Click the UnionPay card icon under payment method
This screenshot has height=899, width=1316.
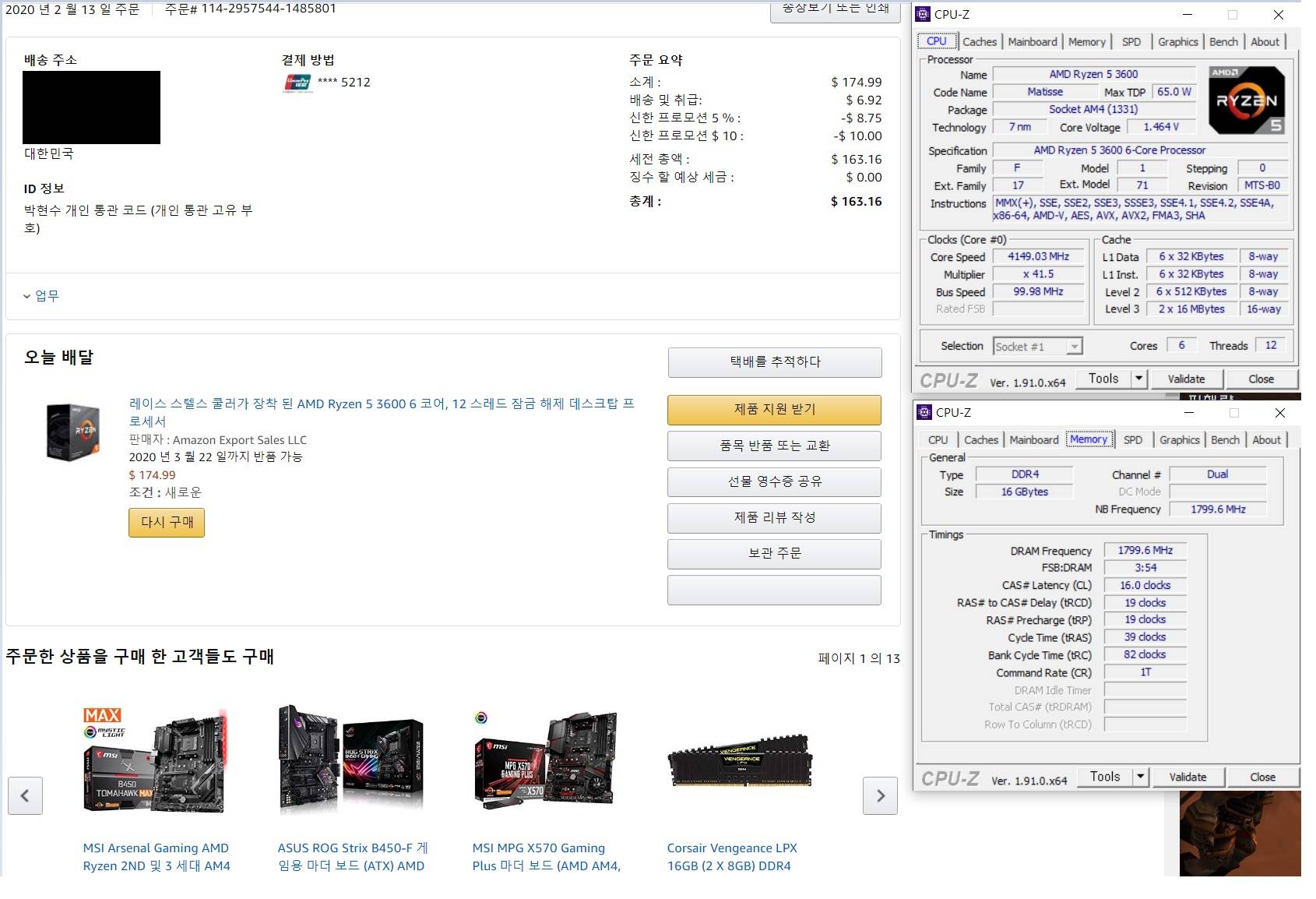pos(297,83)
